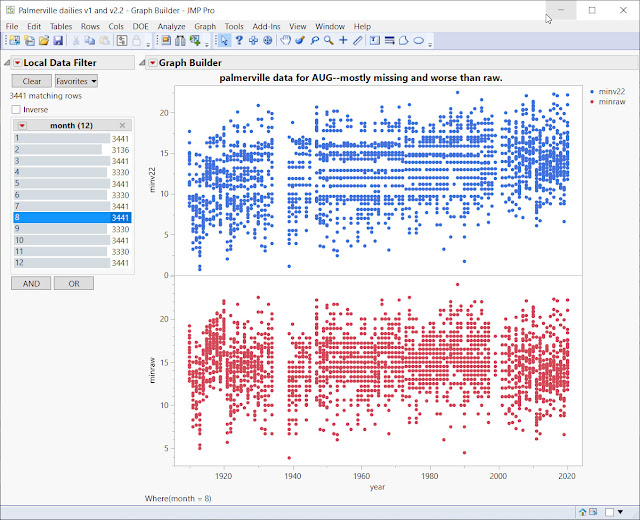Open the Window menu
640x520 pixels.
tap(330, 27)
